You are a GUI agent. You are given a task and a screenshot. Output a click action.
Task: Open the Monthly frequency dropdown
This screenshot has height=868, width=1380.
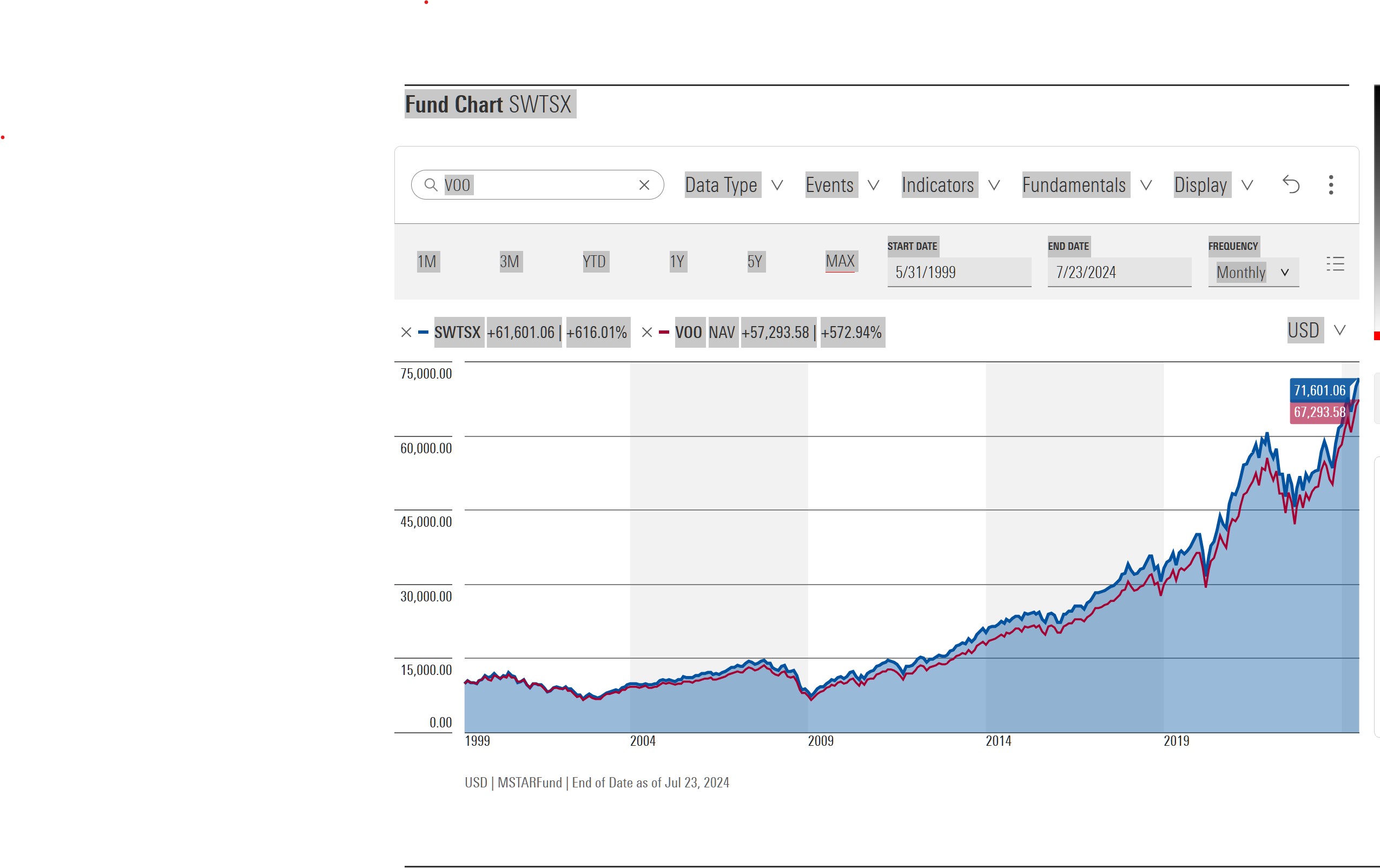click(1253, 272)
